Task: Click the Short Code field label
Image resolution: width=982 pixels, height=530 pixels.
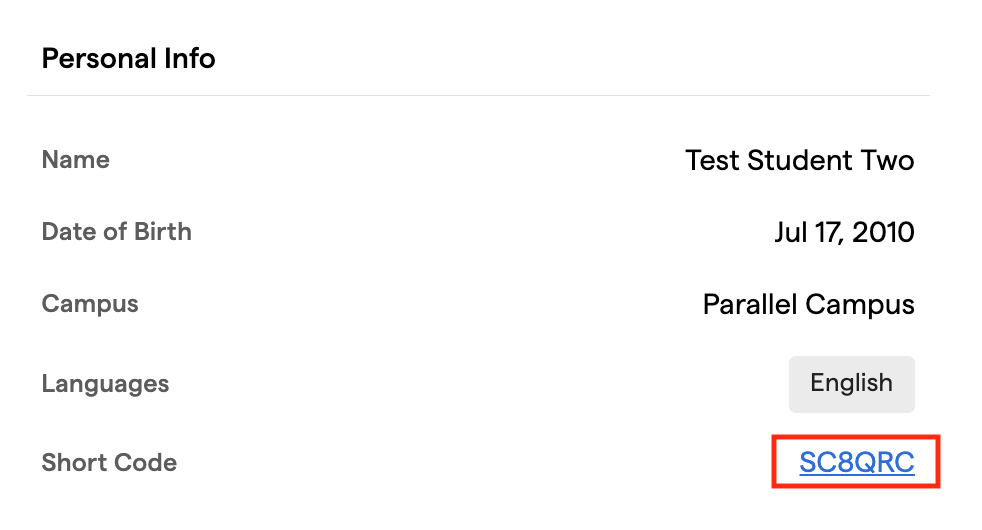Action: tap(109, 463)
